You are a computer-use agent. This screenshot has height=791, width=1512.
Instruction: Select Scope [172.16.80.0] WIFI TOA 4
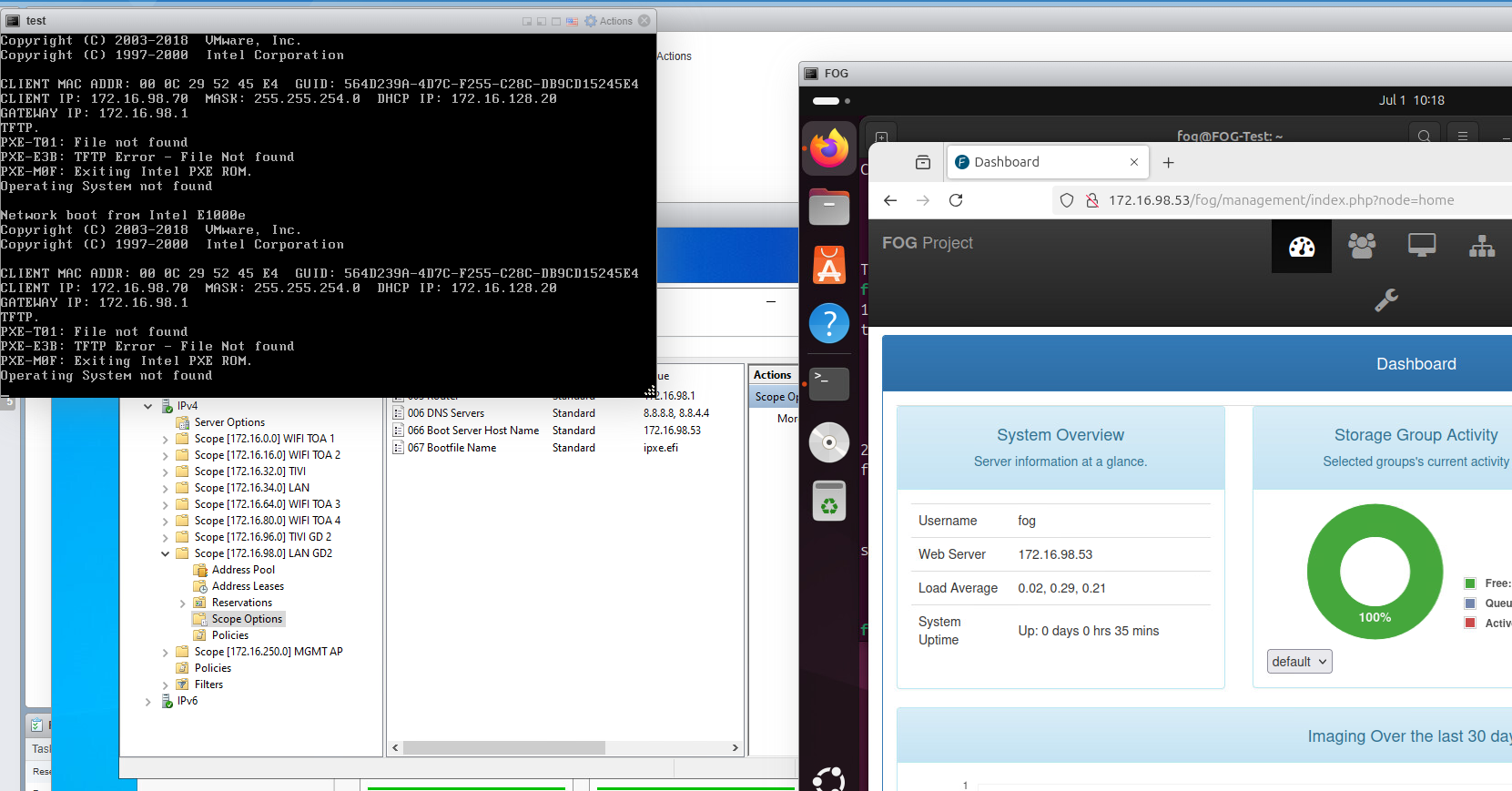267,521
